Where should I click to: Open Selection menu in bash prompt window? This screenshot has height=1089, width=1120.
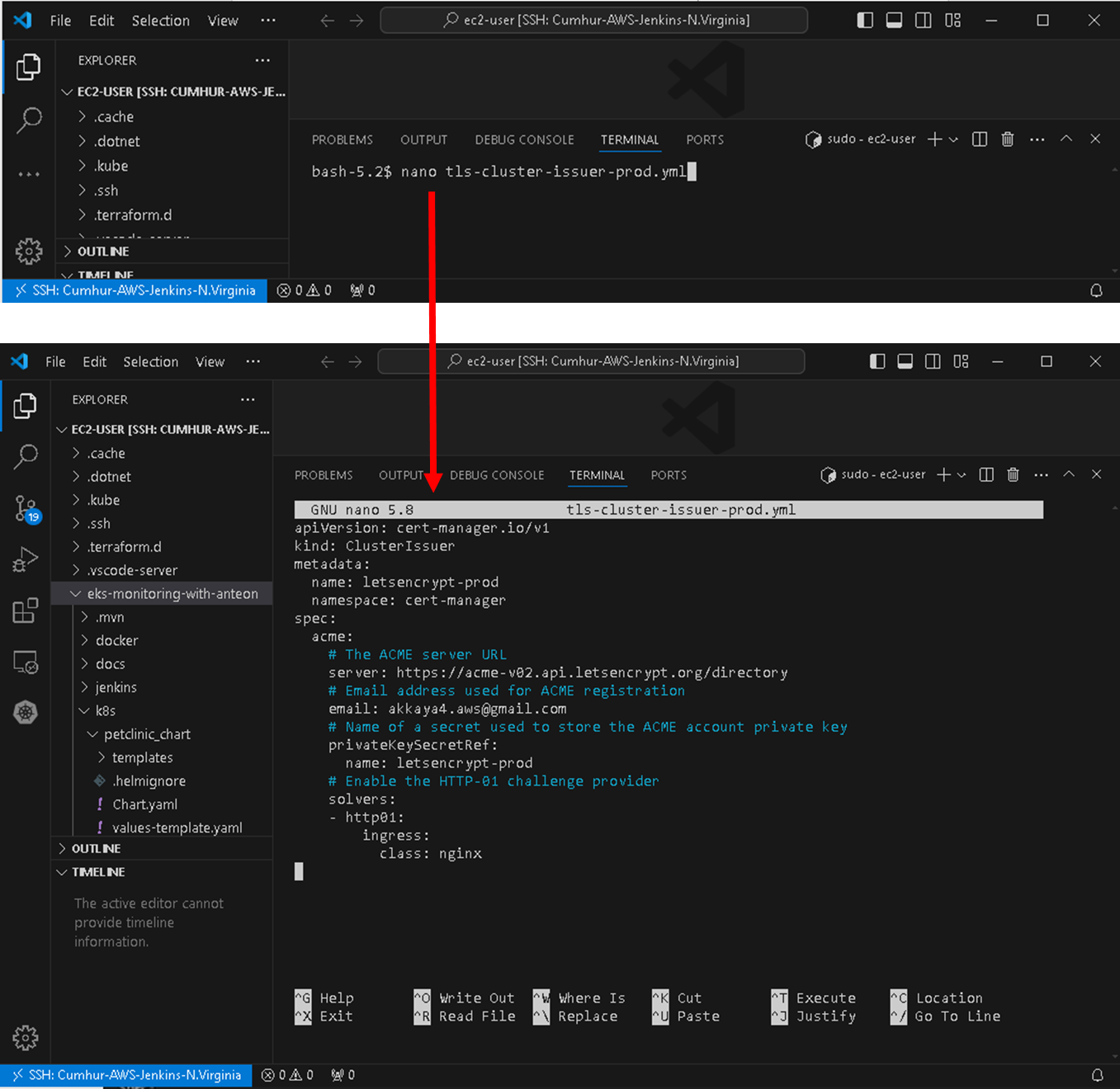coord(160,21)
